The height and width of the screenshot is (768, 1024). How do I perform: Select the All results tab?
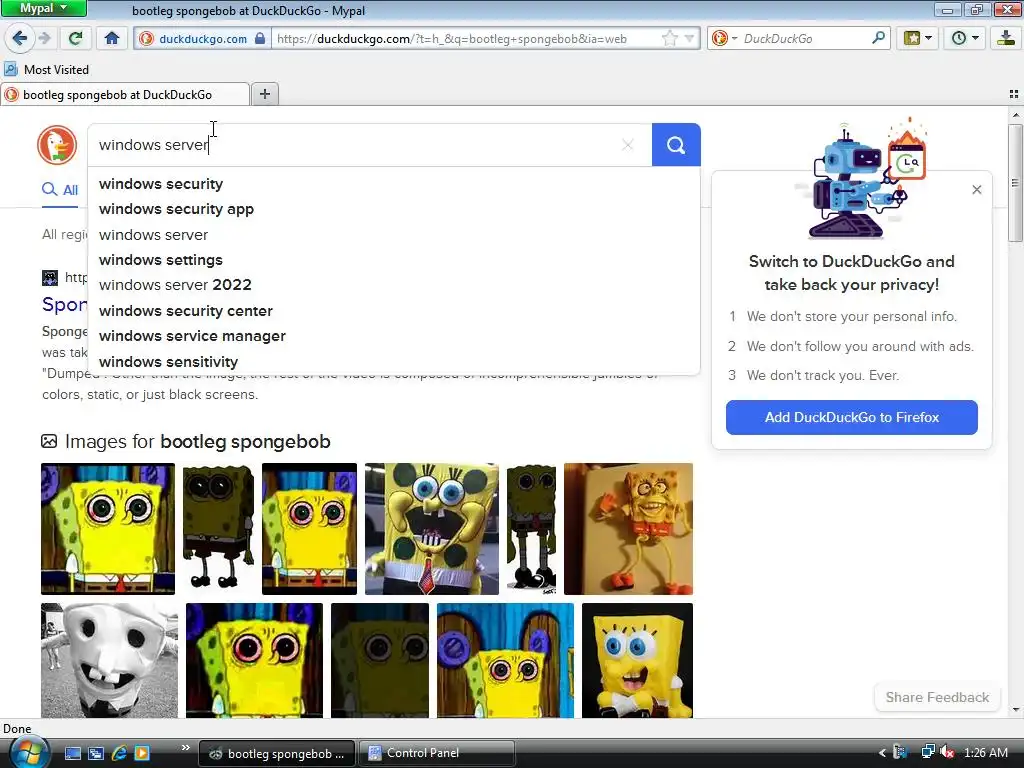click(60, 190)
